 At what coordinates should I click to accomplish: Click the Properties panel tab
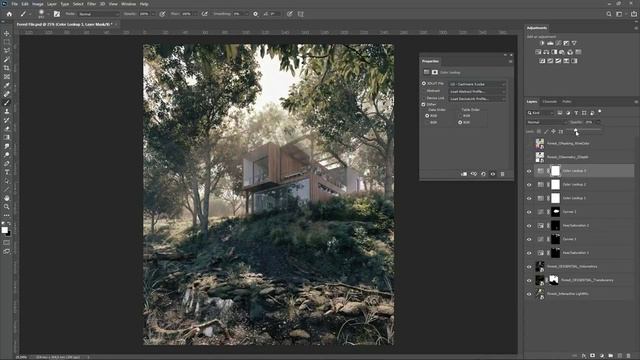[430, 61]
